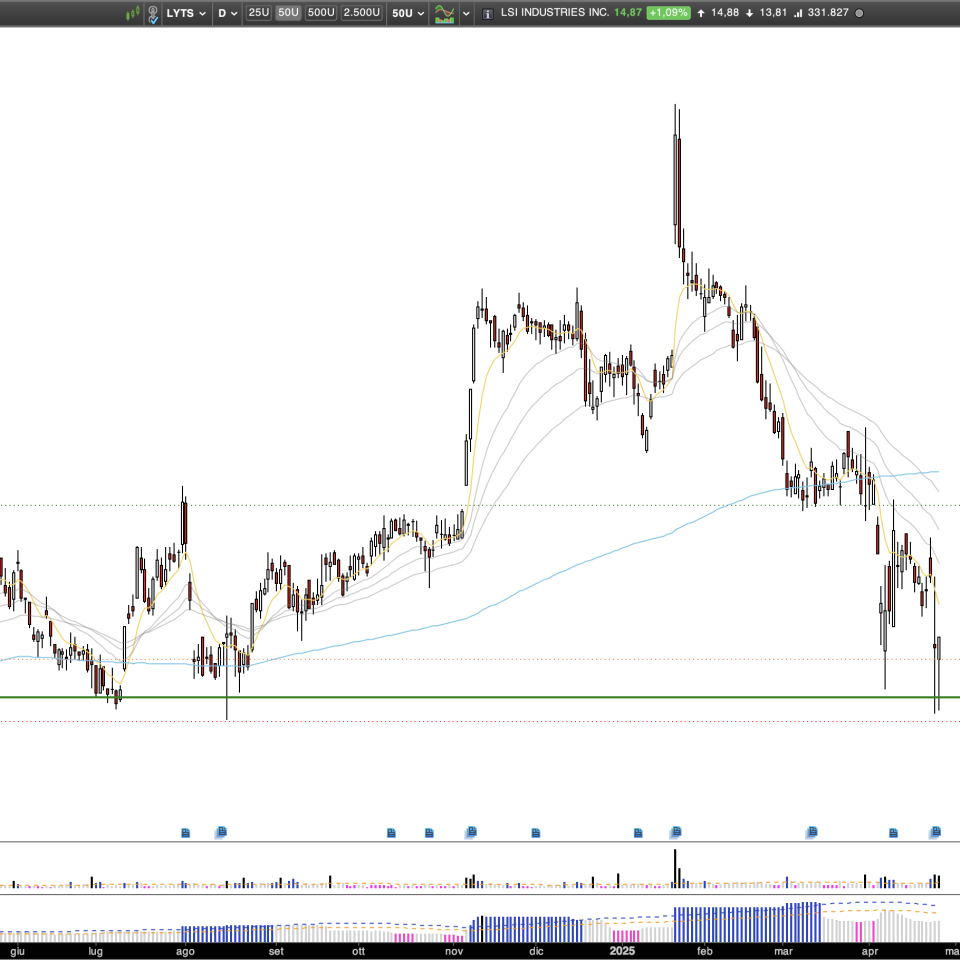Viewport: 960px width, 960px height.
Task: Open the D timeframe dropdown
Action: click(227, 13)
